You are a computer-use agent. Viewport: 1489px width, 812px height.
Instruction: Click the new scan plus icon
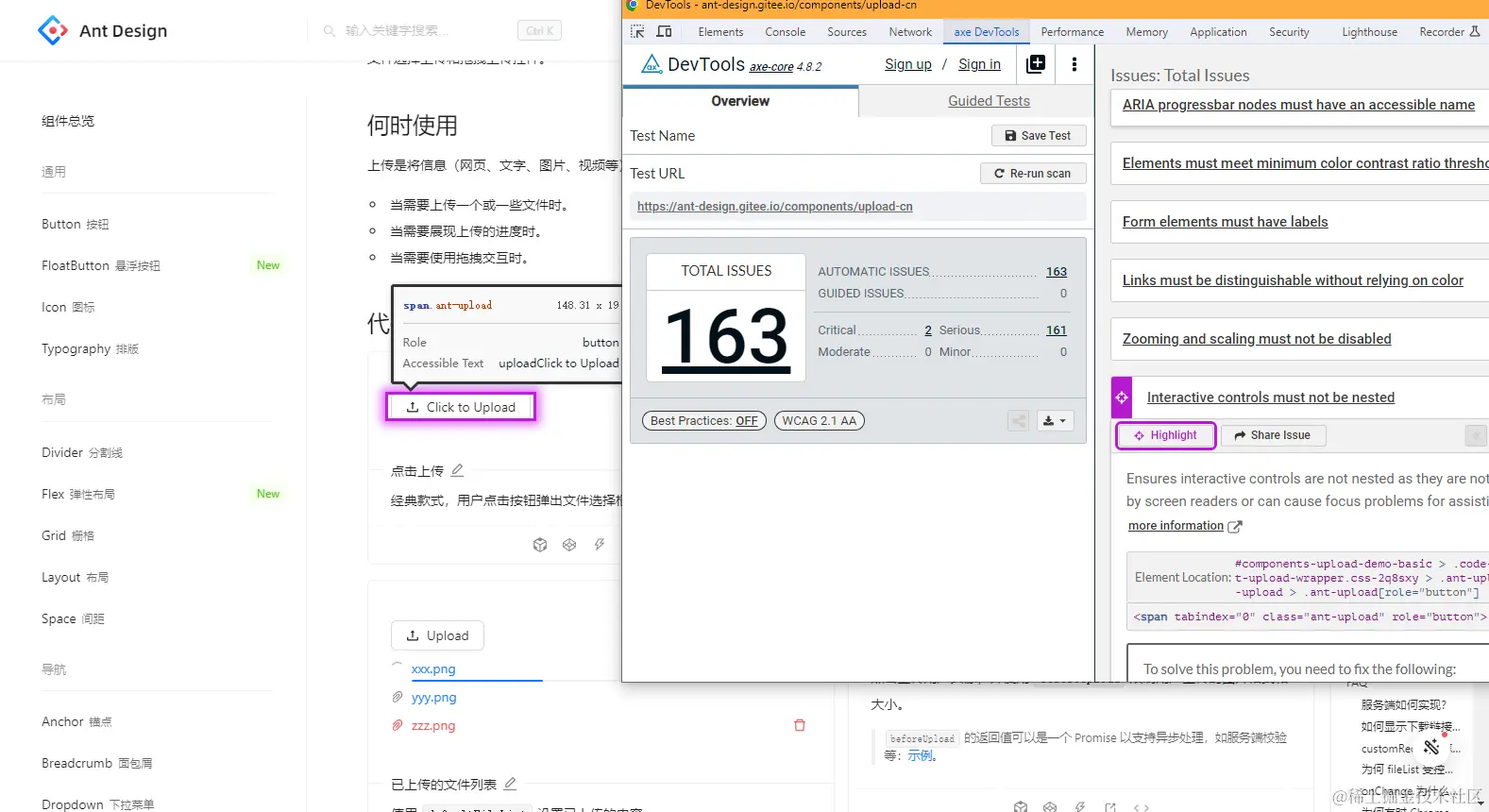tap(1036, 64)
